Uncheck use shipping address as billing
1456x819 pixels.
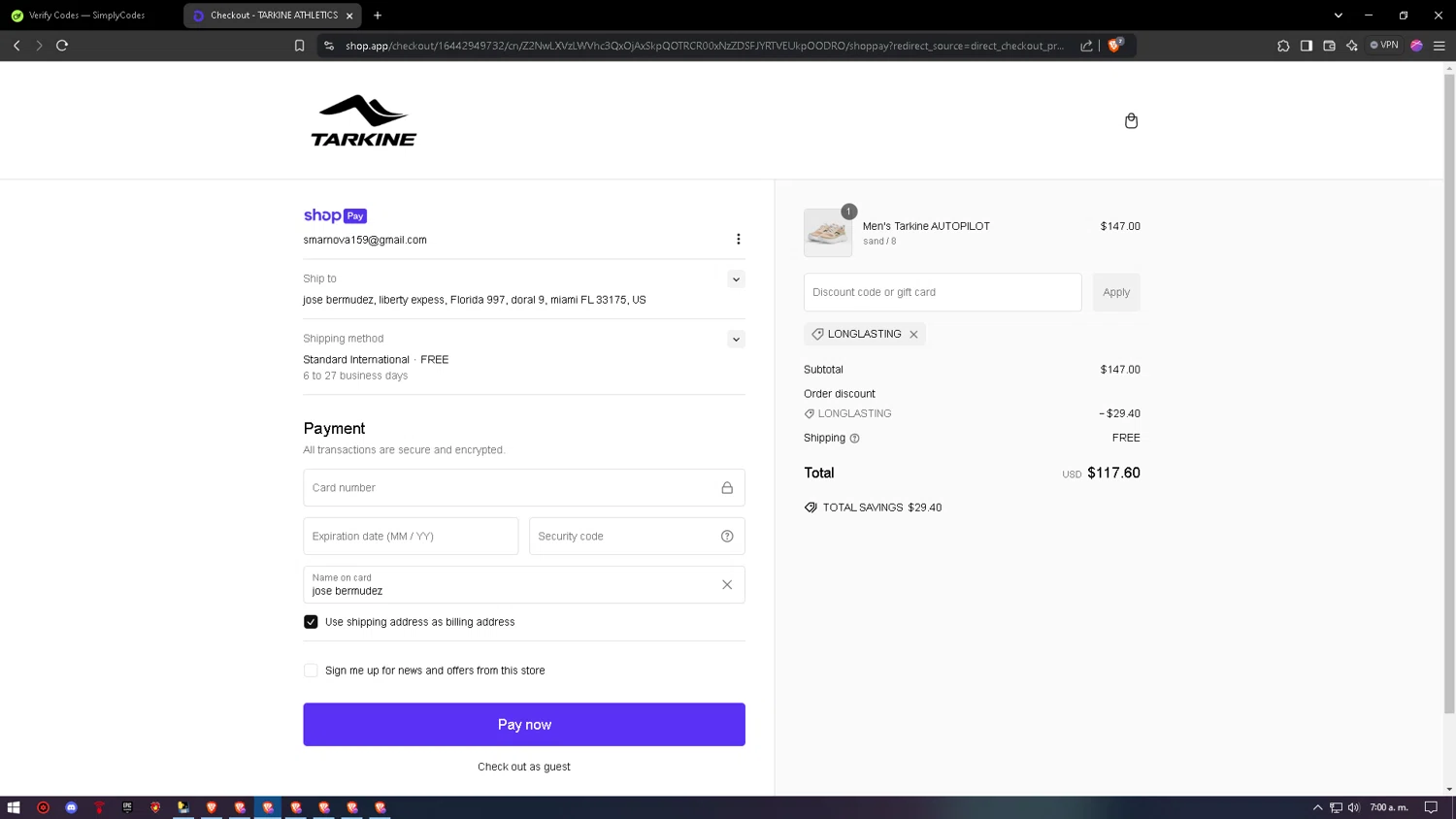click(x=311, y=622)
